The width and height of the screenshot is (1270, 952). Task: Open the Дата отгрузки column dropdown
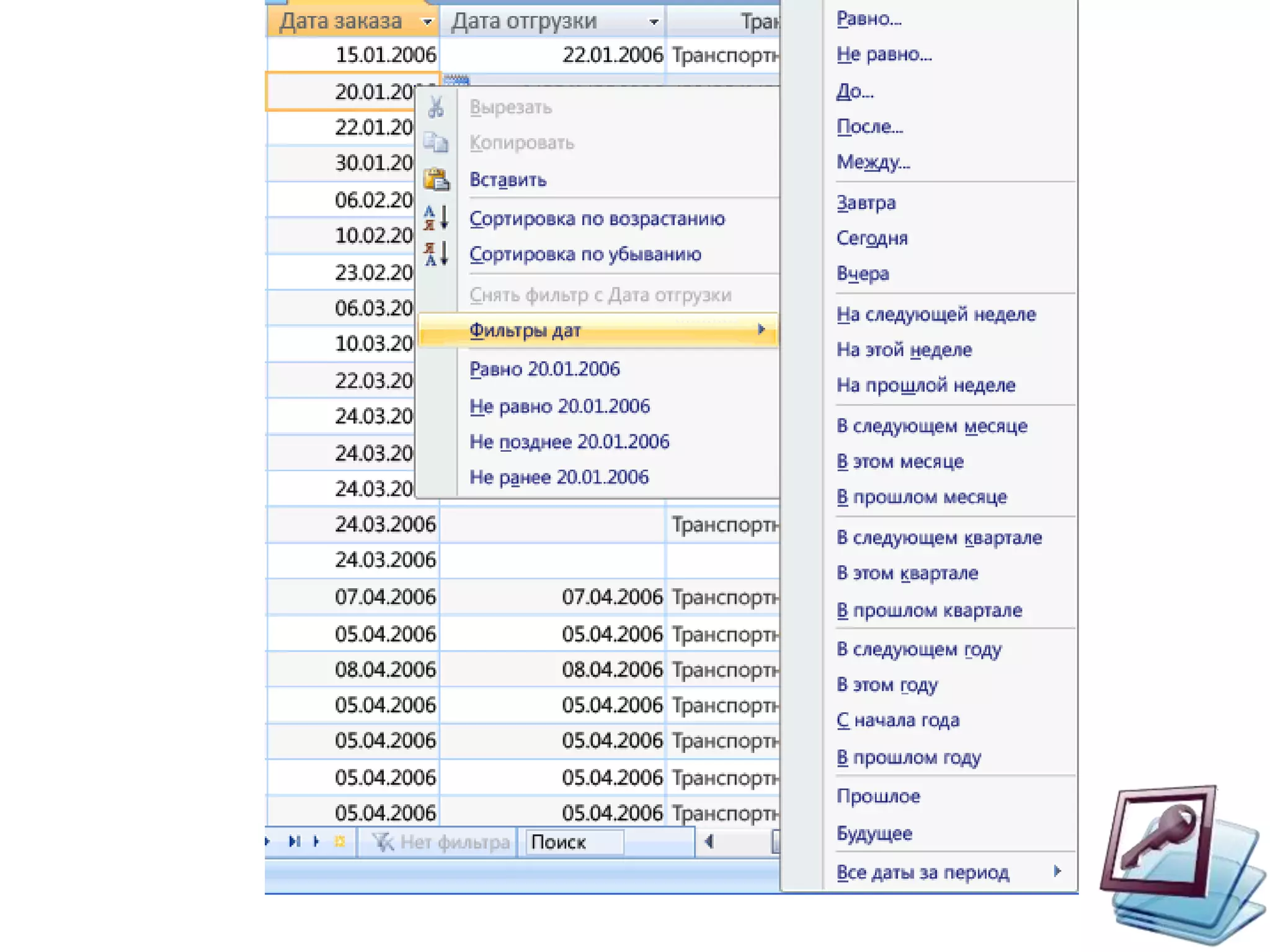(x=654, y=22)
